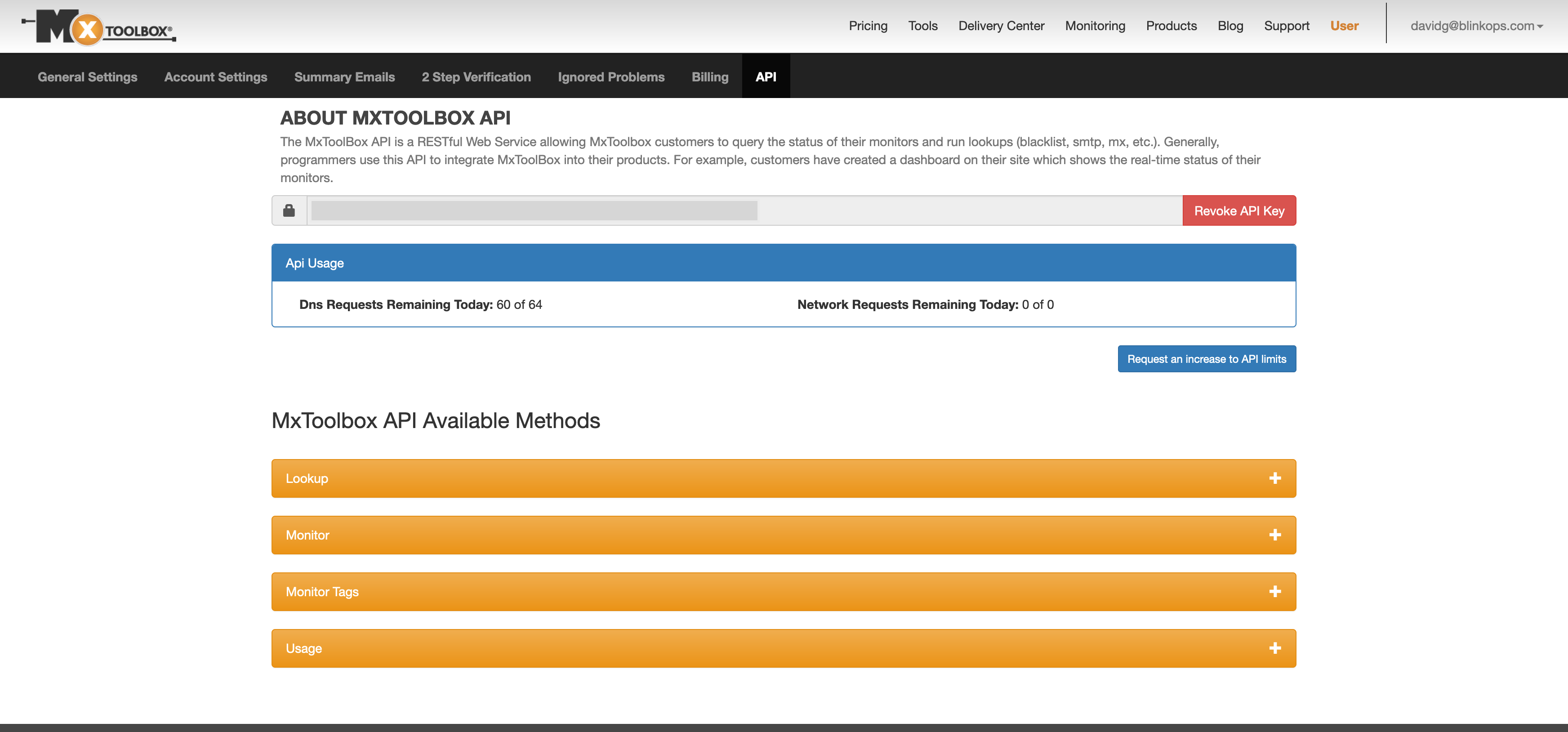The image size is (1568, 732).
Task: Expand Lookup section with plus icon
Action: pyautogui.click(x=1274, y=478)
